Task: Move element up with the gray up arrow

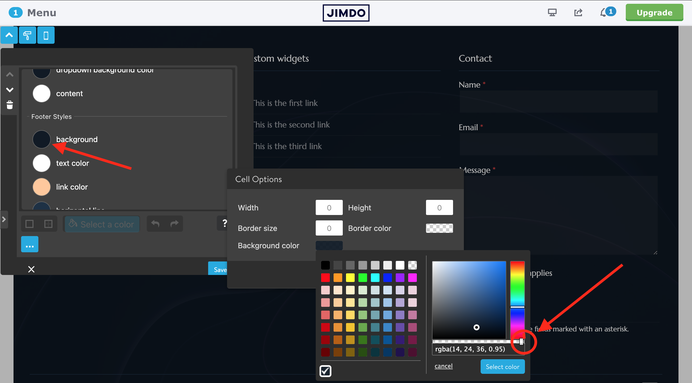Action: click(10, 75)
